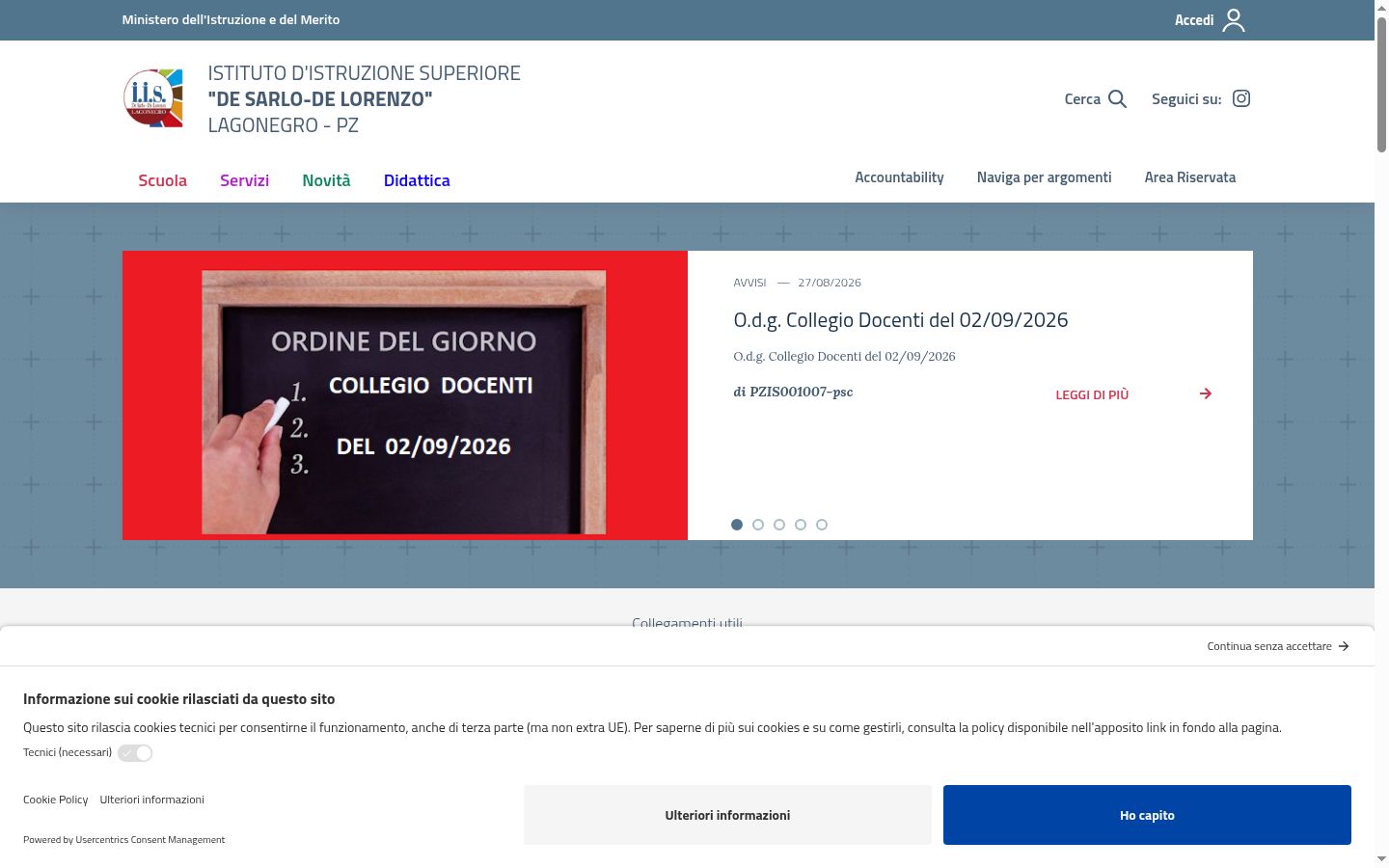Click the scrollbar down arrow
This screenshot has width=1389, height=868.
click(1381, 858)
